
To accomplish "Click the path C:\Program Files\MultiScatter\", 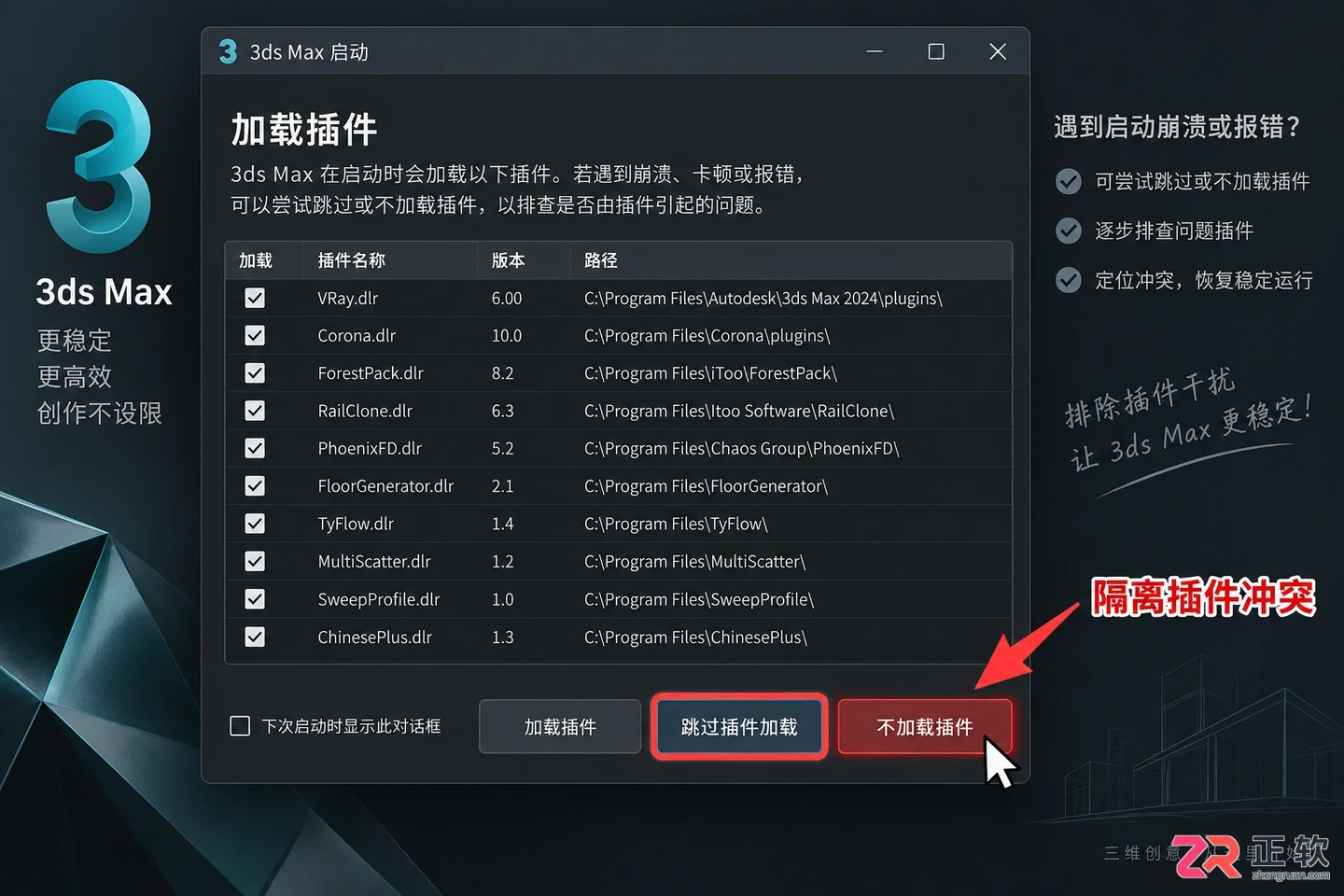I will click(x=695, y=562).
